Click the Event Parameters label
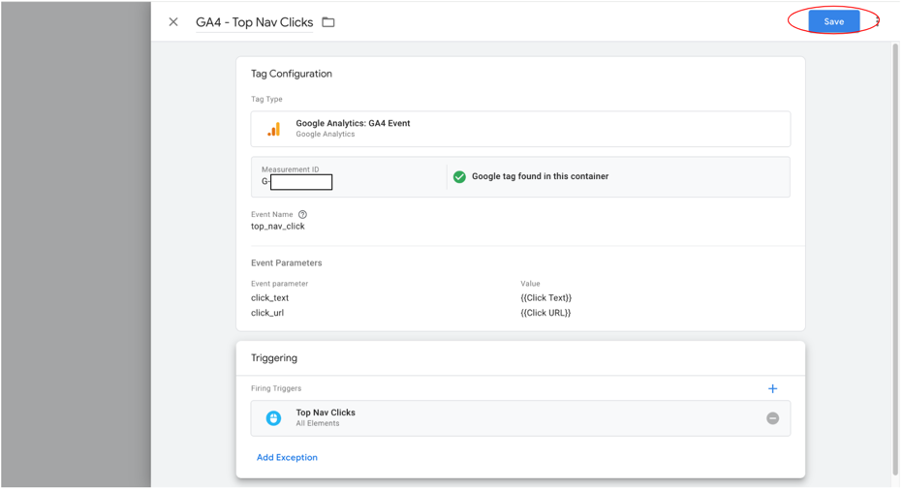 click(287, 263)
